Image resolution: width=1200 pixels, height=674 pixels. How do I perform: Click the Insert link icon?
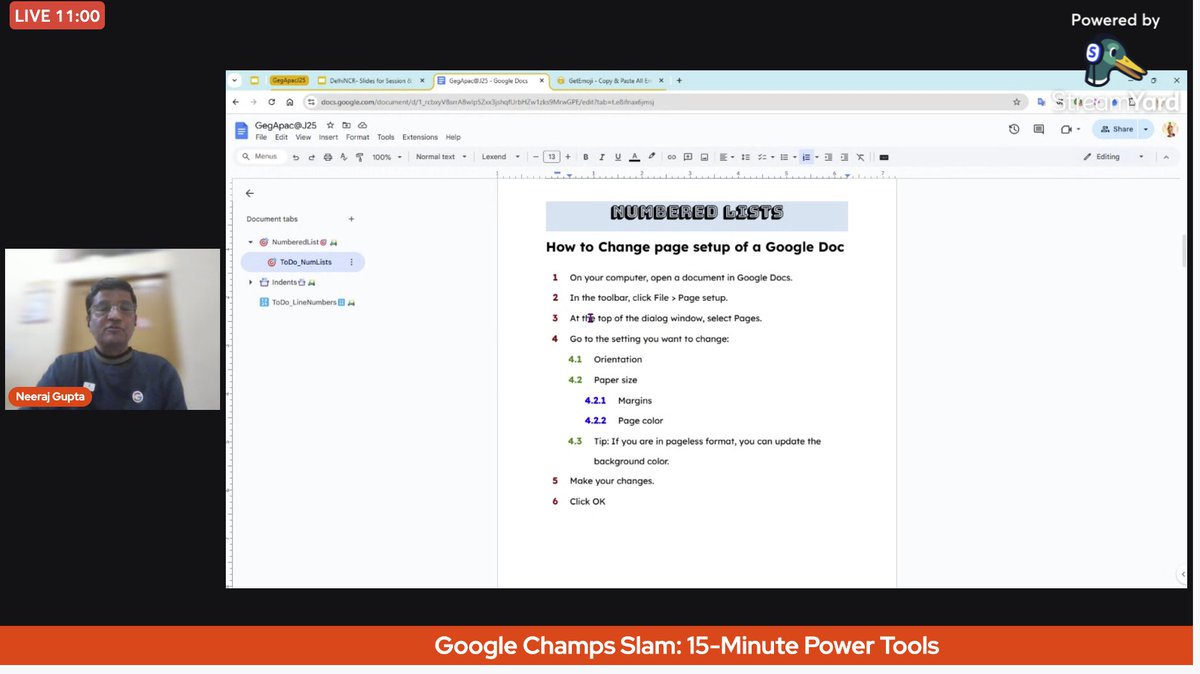coord(672,157)
